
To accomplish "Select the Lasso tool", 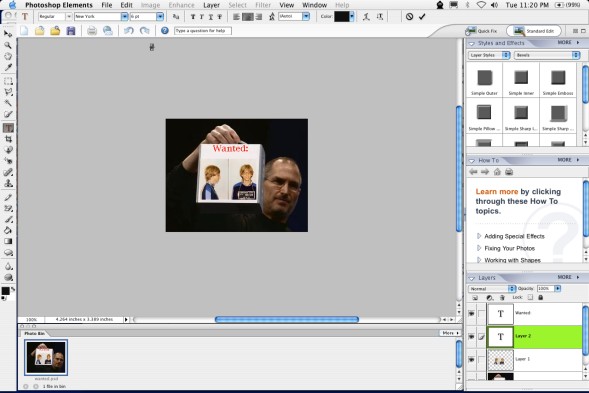I will coord(8,92).
